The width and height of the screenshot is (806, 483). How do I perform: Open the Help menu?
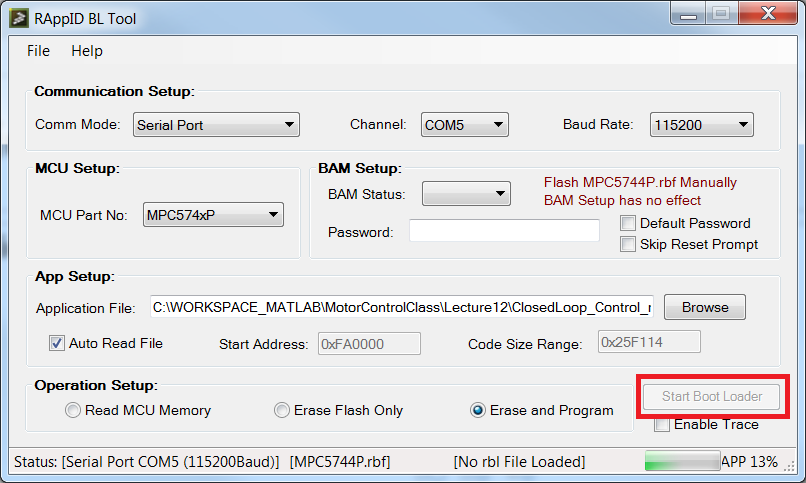click(87, 51)
